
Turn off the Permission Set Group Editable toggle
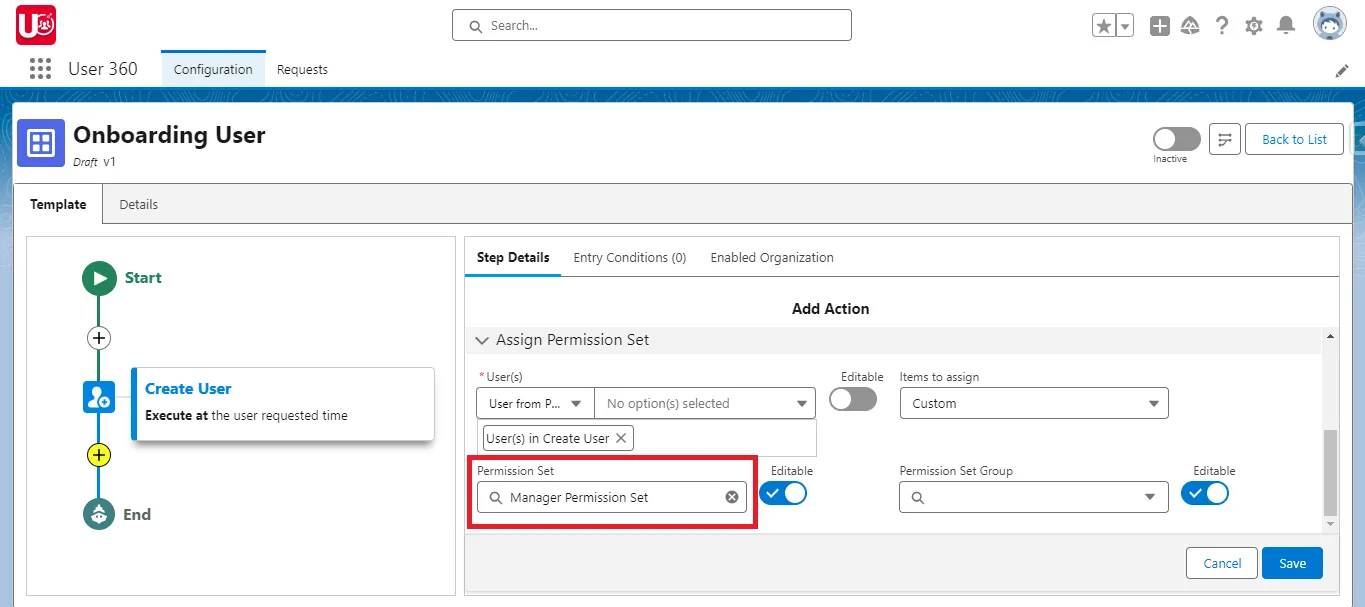[1205, 492]
